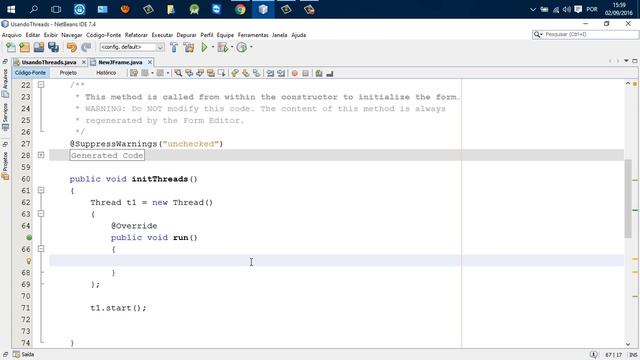Switch to the UsandoThreads.java tab
The image size is (640, 360).
49,62
